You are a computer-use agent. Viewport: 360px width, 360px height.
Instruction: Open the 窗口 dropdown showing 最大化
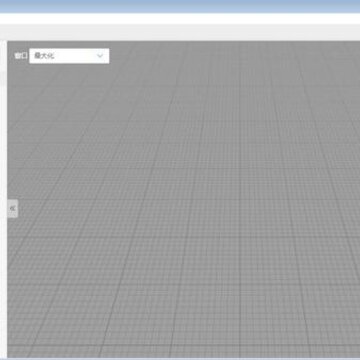click(69, 56)
